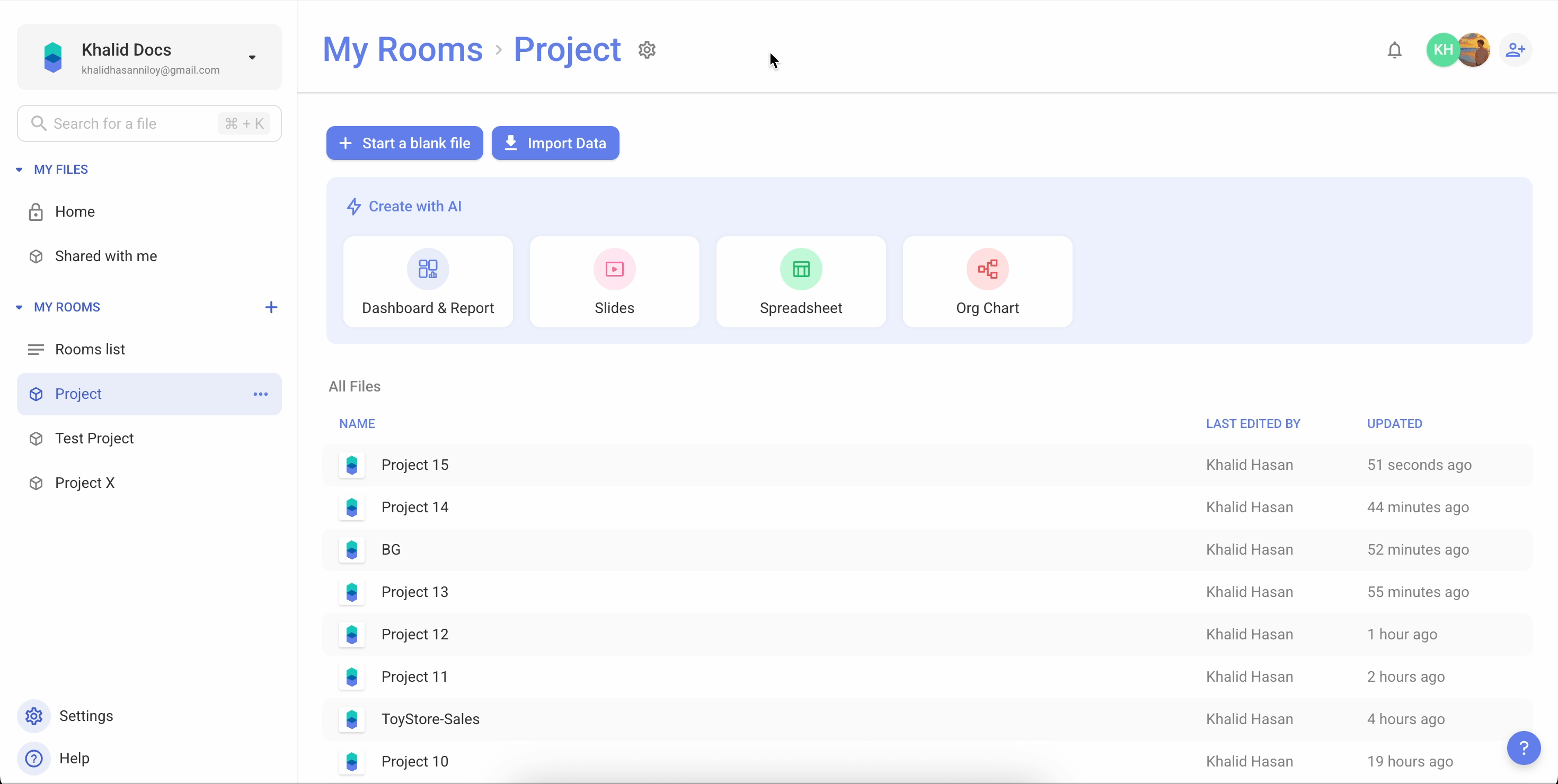
Task: Start a new Spreadsheet
Action: 801,281
